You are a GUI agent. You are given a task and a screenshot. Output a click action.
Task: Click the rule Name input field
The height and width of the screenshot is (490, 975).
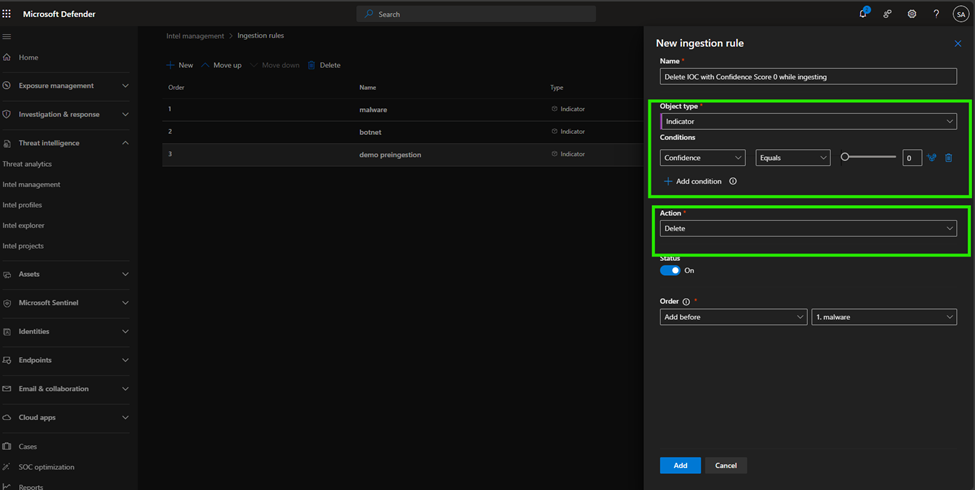[x=808, y=76]
